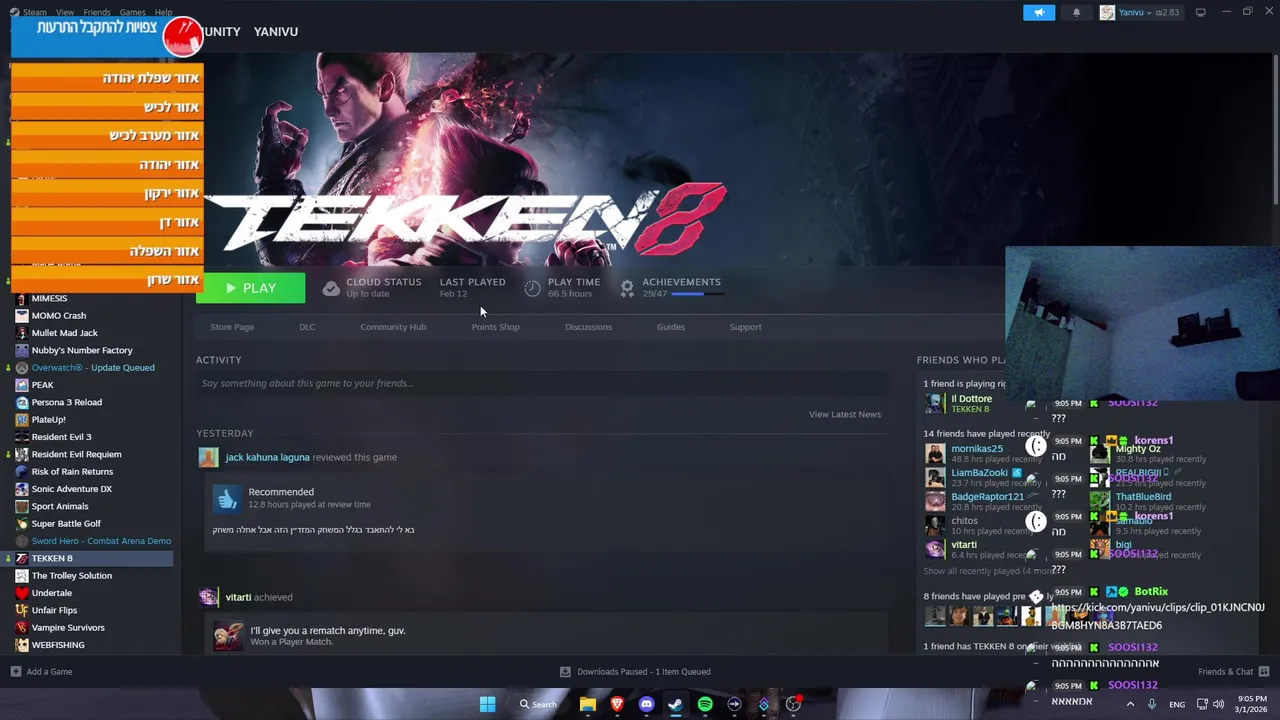
Task: Click the Undertale heart icon in library
Action: 22,593
